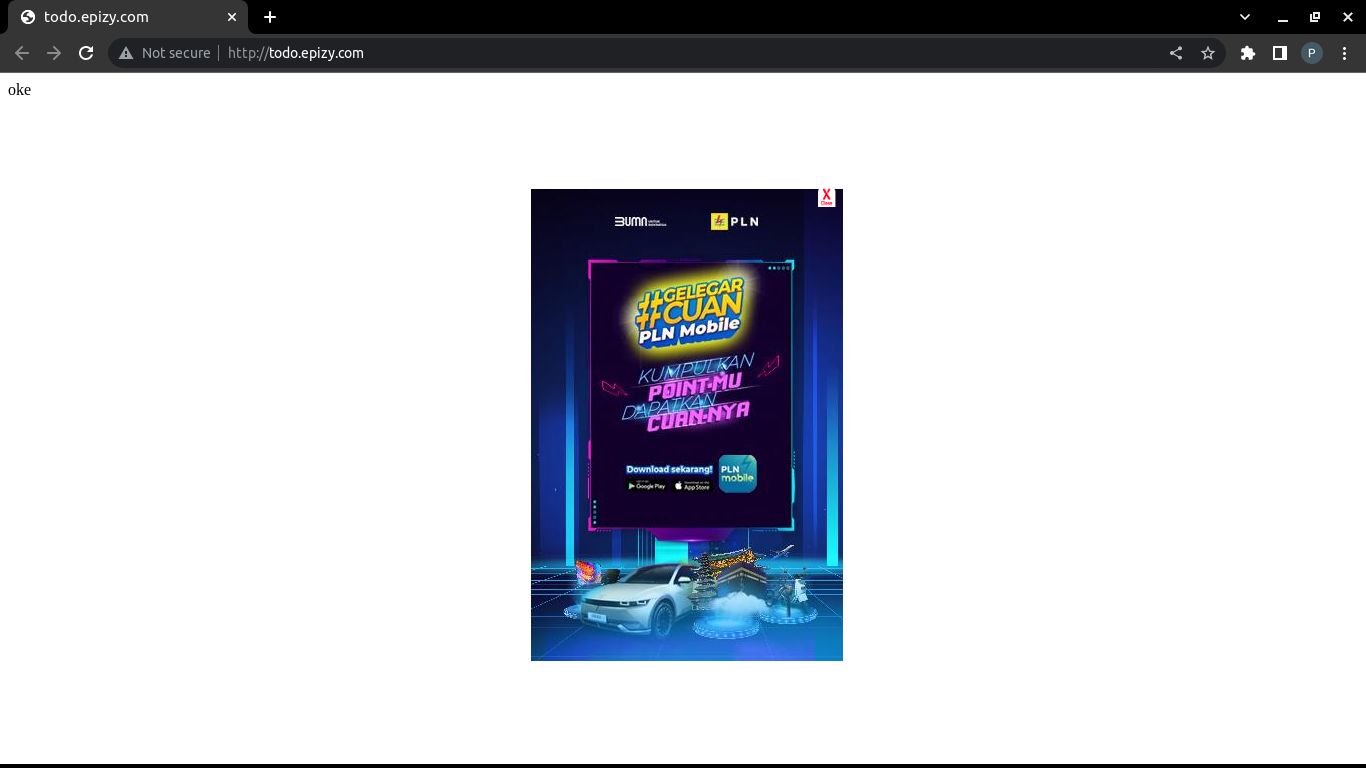
Task: Go forward to next page
Action: point(54,53)
